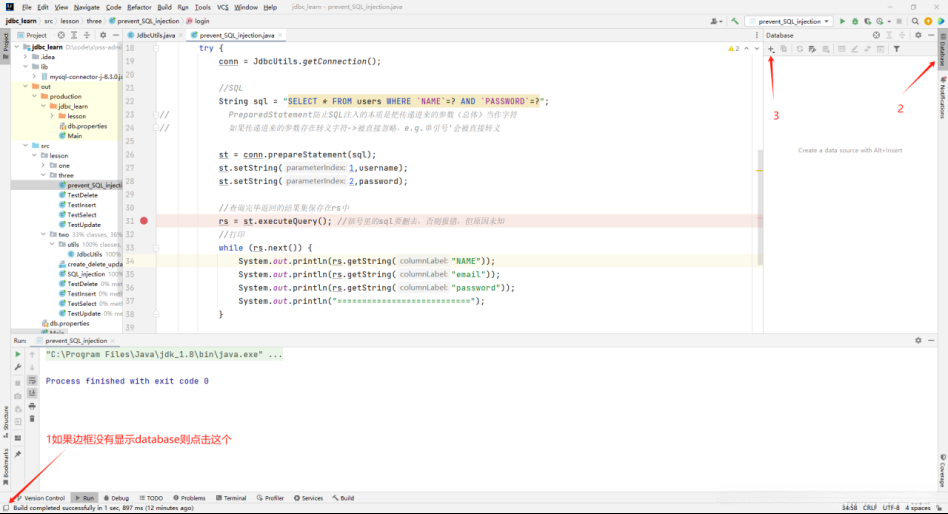
Task: Open the wrench settings icon in Run panel
Action: [x=18, y=367]
